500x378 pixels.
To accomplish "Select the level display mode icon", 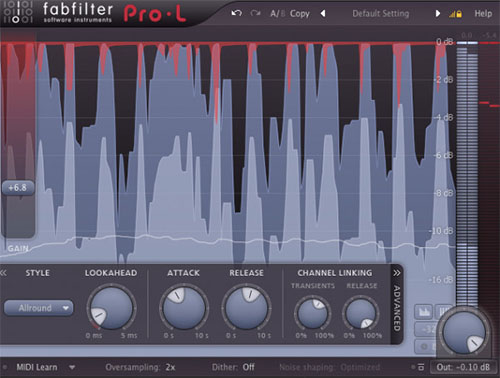I will pos(424,312).
